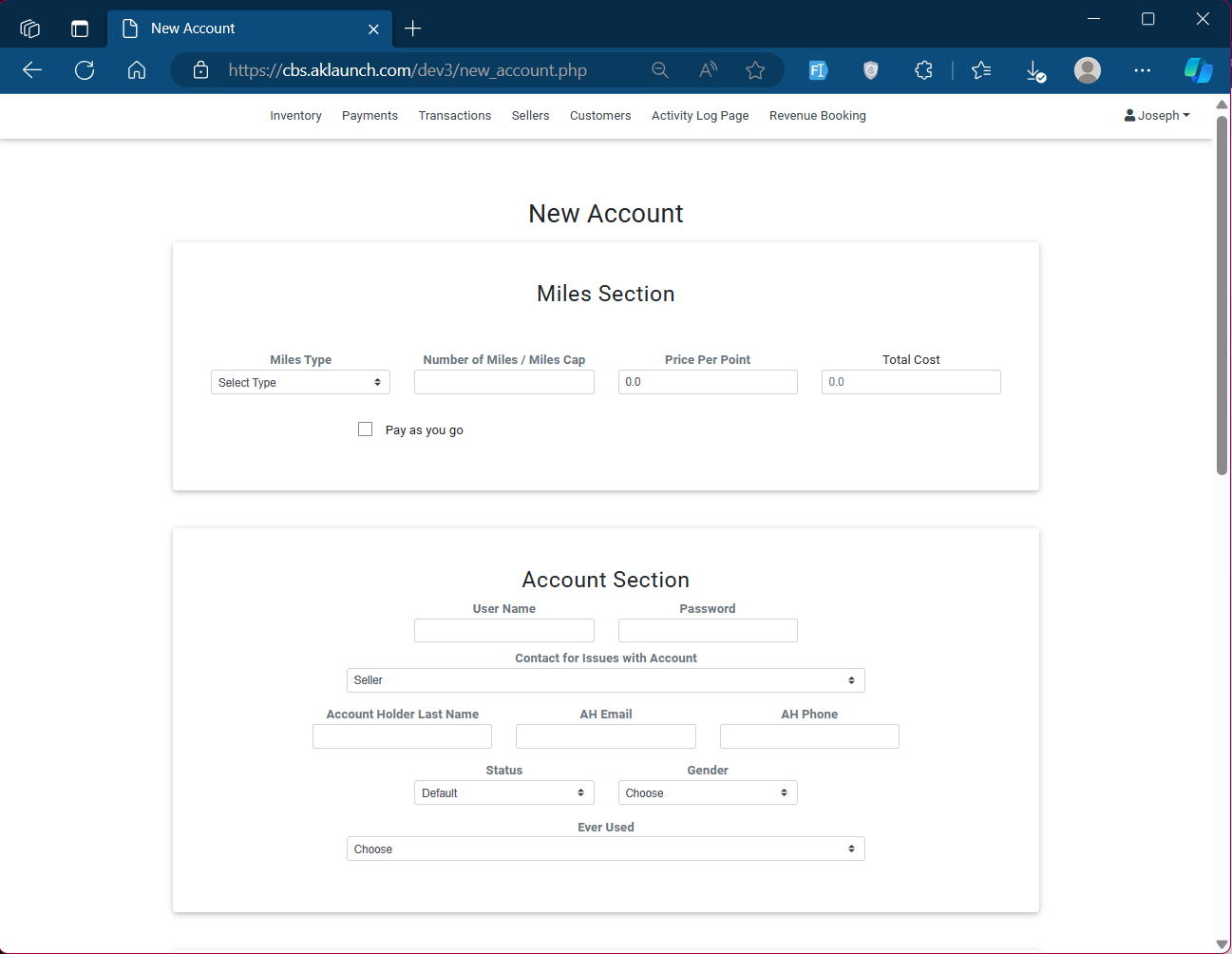Expand the Contact for Issues Seller dropdown

tap(605, 680)
